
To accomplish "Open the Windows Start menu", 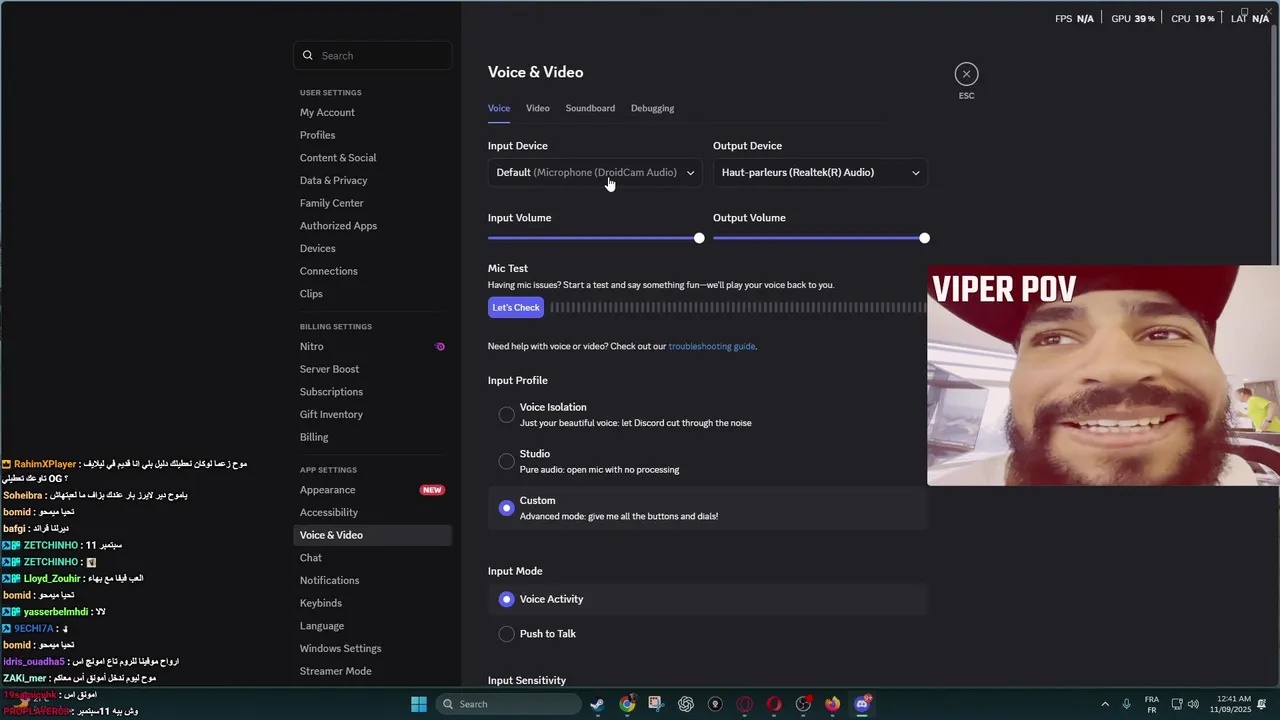I will point(419,704).
